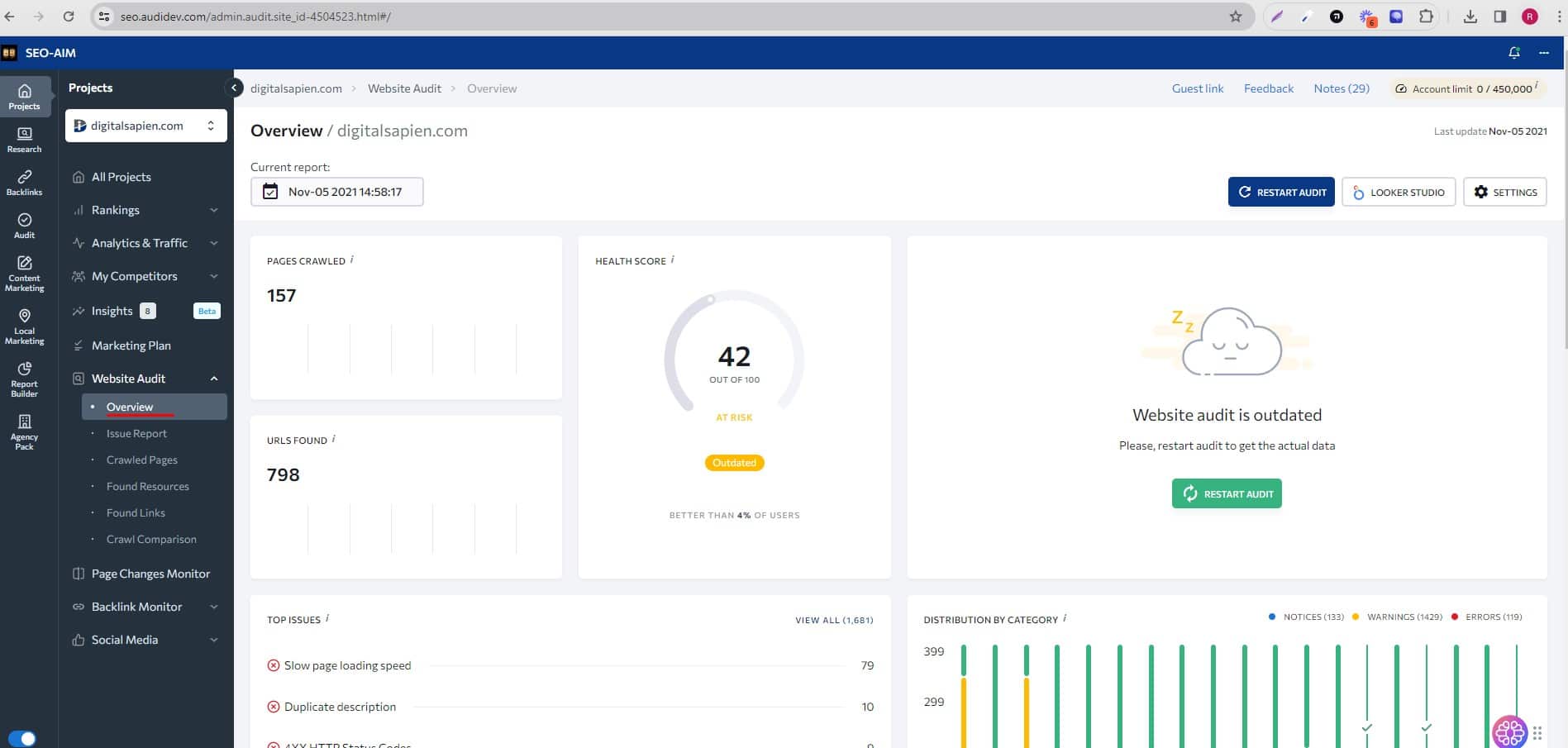The image size is (1568, 748).
Task: Open the Projects icon in left rail
Action: pos(25,96)
